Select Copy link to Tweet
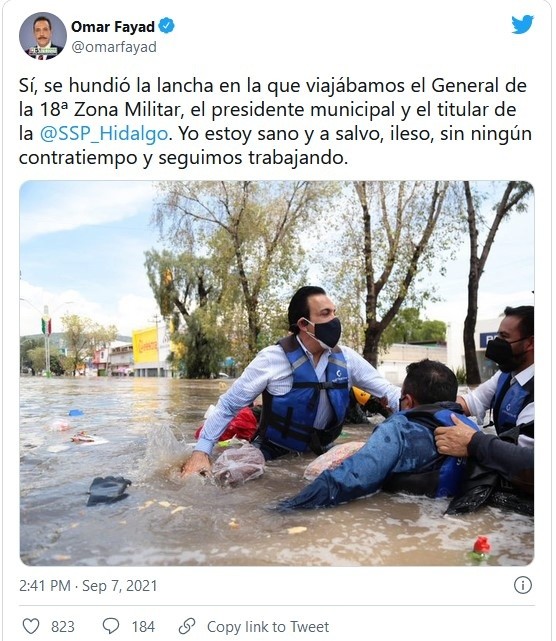Image resolution: width=556 pixels, height=641 pixels. click(268, 626)
